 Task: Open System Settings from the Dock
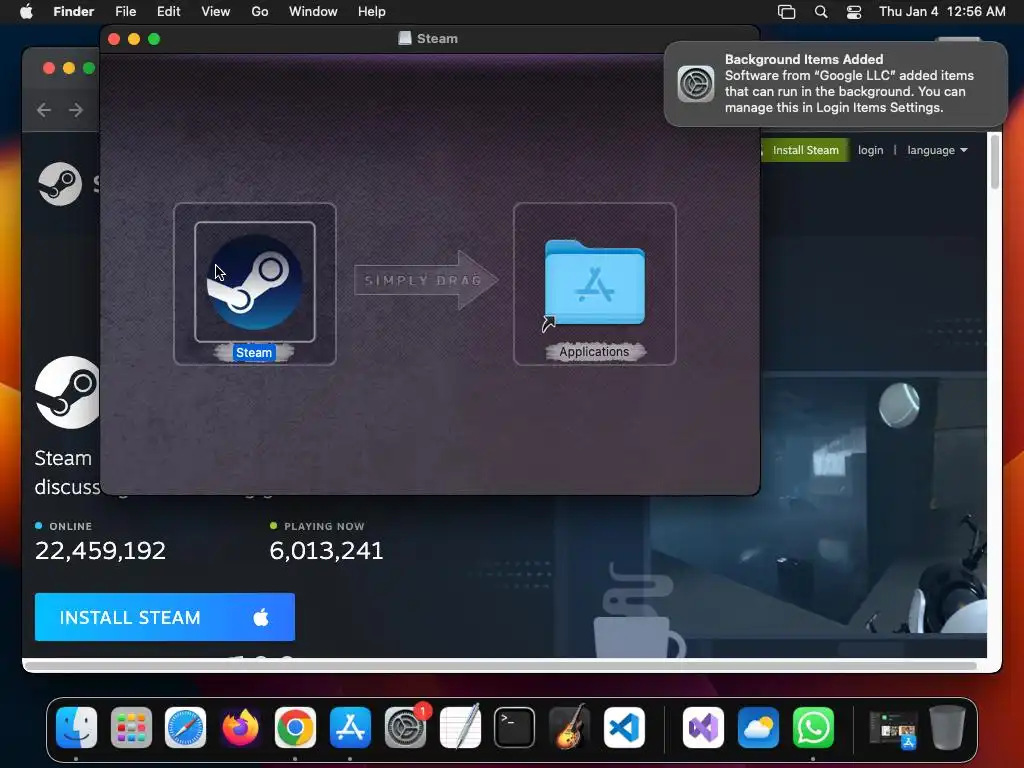(406, 728)
